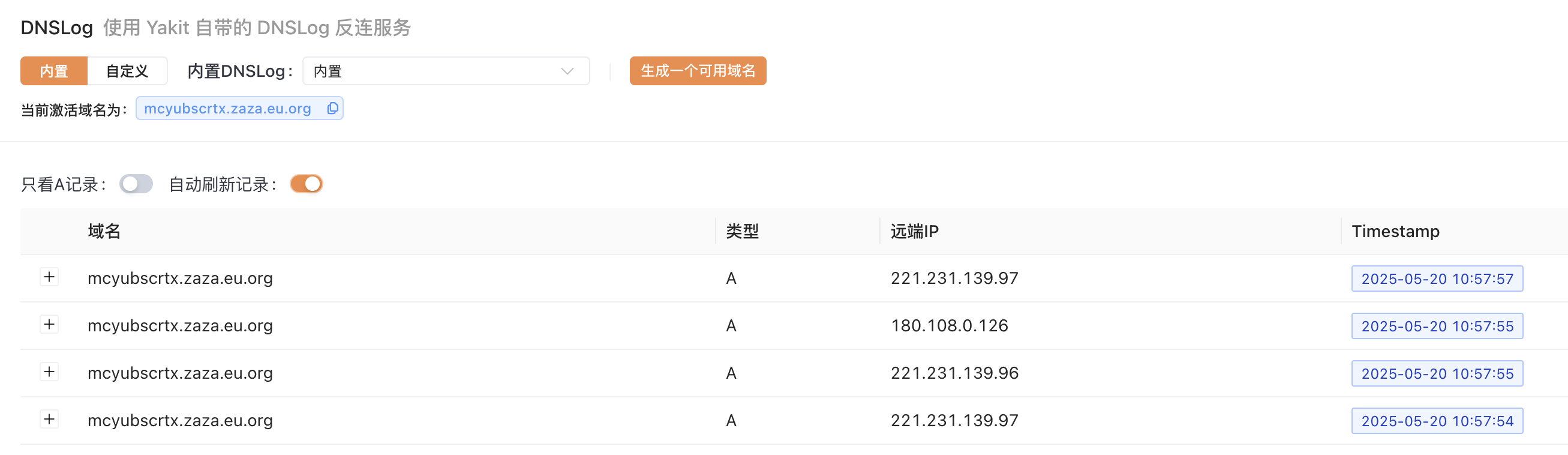The height and width of the screenshot is (455, 1568).
Task: Expand the row with IP 221.231.139.96
Action: (x=49, y=372)
